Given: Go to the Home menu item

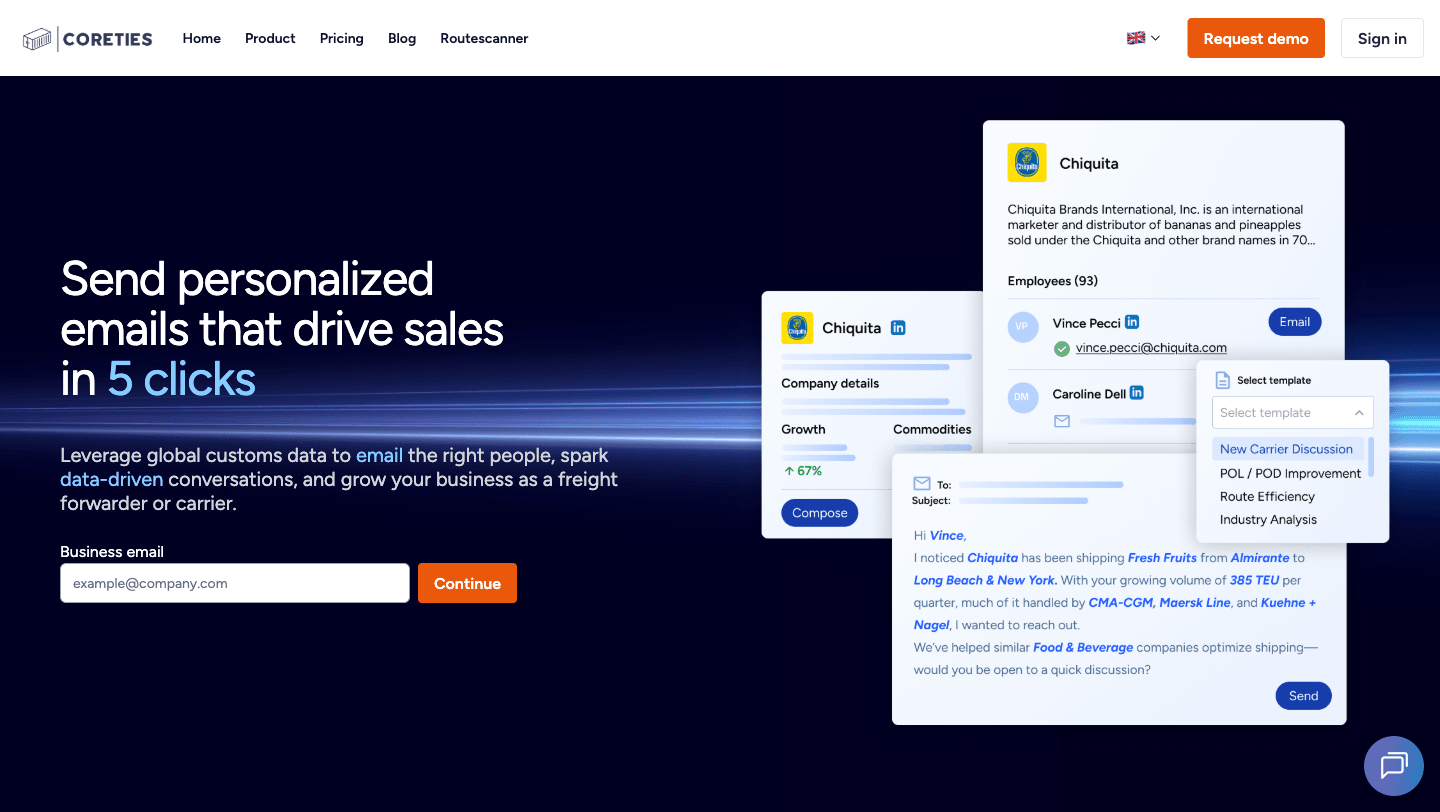Looking at the screenshot, I should coord(201,38).
